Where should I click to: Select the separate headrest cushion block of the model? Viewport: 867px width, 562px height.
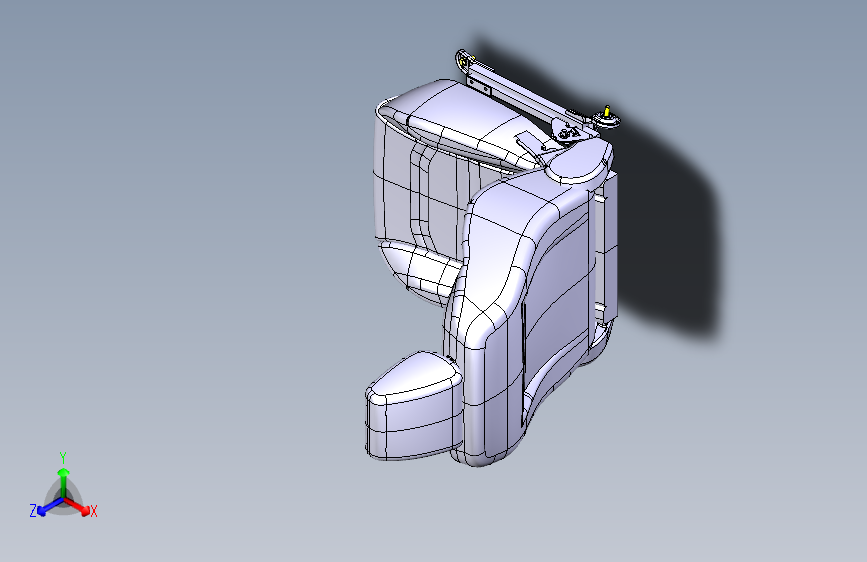point(413,406)
